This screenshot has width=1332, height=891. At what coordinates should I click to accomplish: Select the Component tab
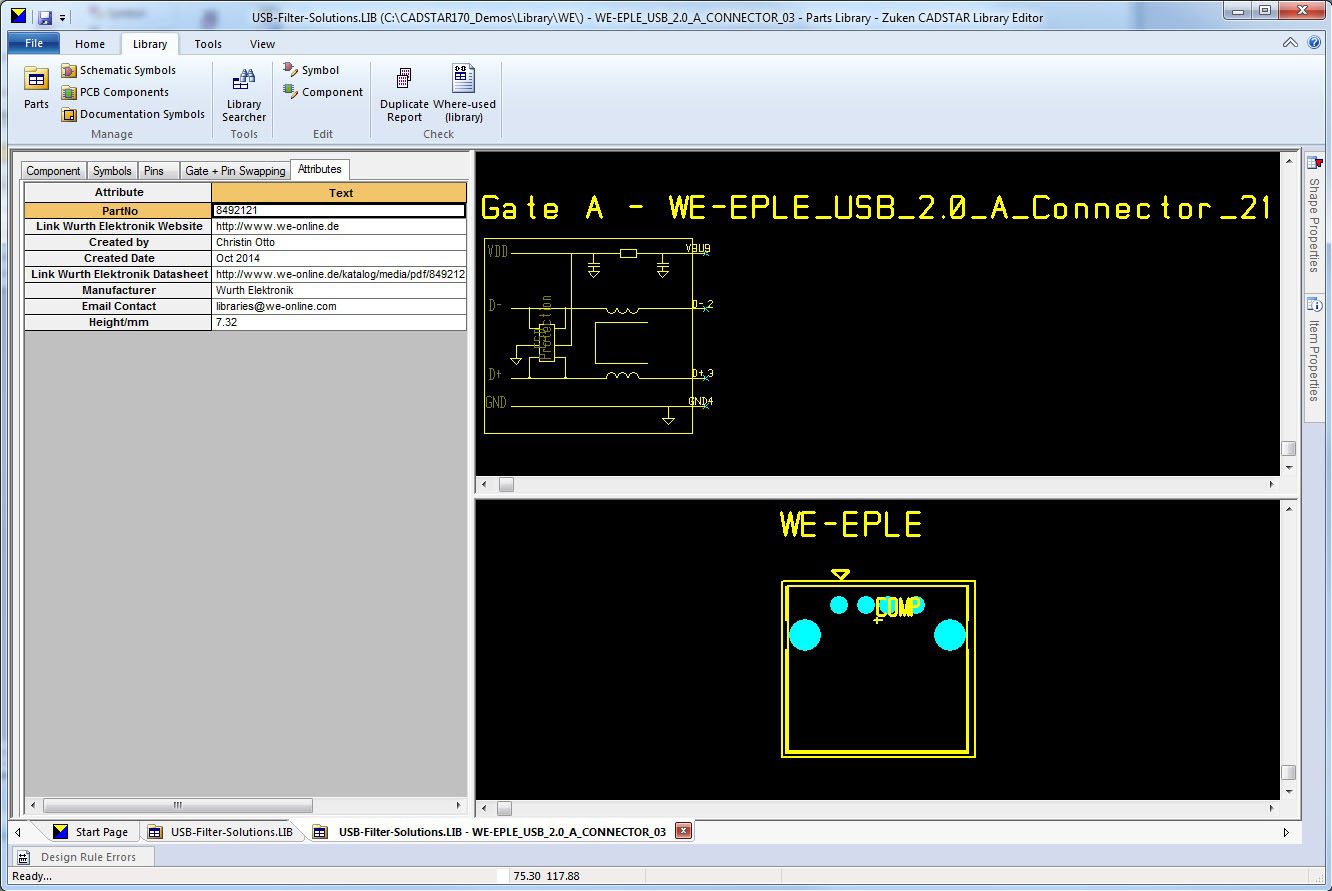point(53,171)
